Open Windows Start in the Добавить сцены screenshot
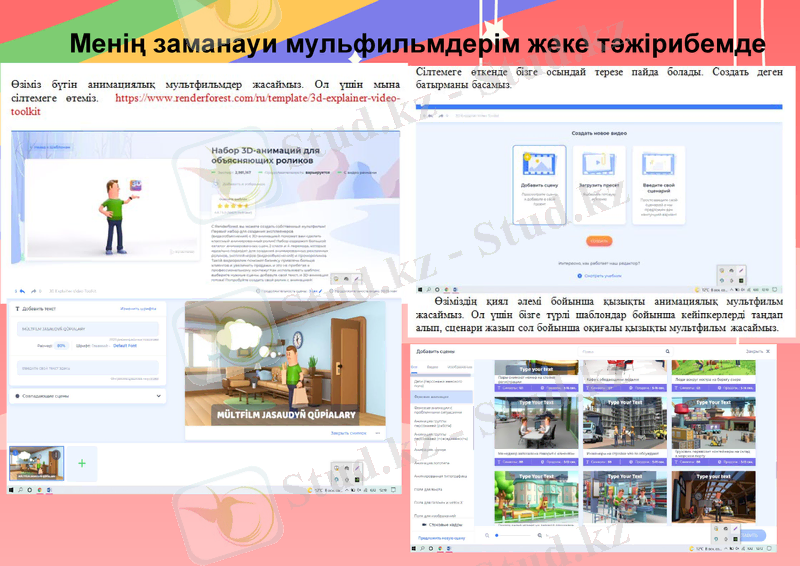 [x=414, y=549]
